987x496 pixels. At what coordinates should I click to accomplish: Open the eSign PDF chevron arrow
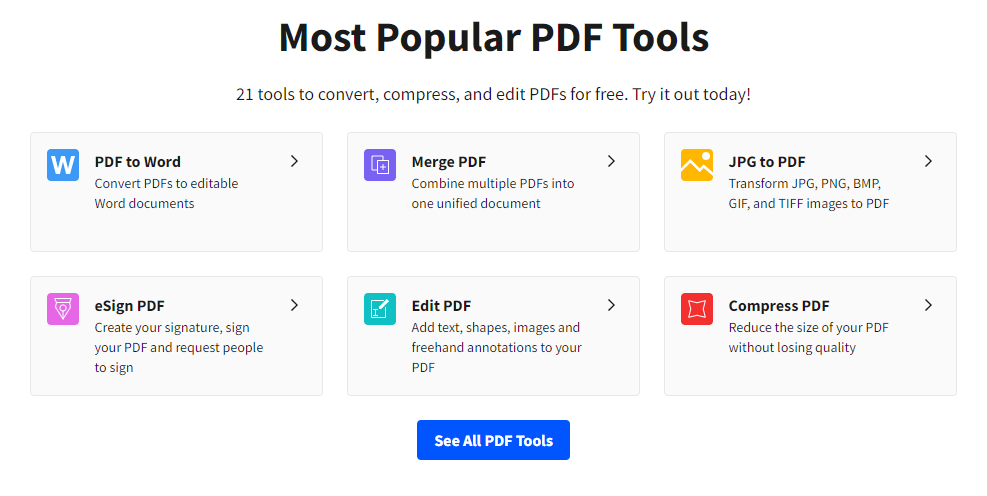click(294, 305)
